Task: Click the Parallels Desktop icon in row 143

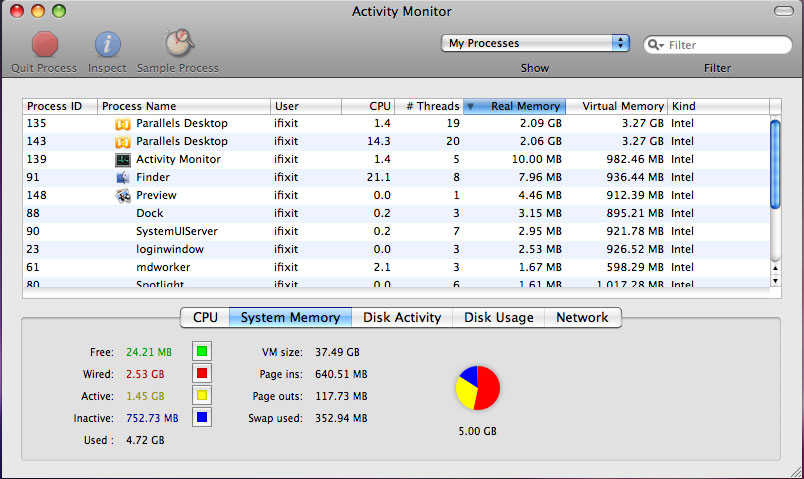Action: pos(123,142)
